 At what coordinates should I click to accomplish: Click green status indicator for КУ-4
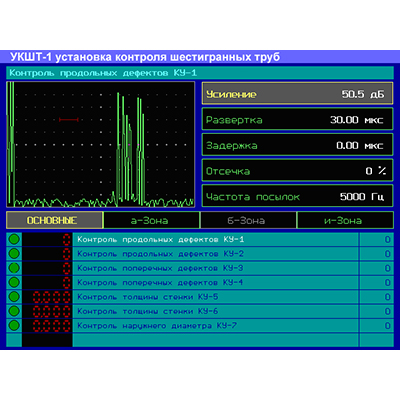pyautogui.click(x=14, y=282)
